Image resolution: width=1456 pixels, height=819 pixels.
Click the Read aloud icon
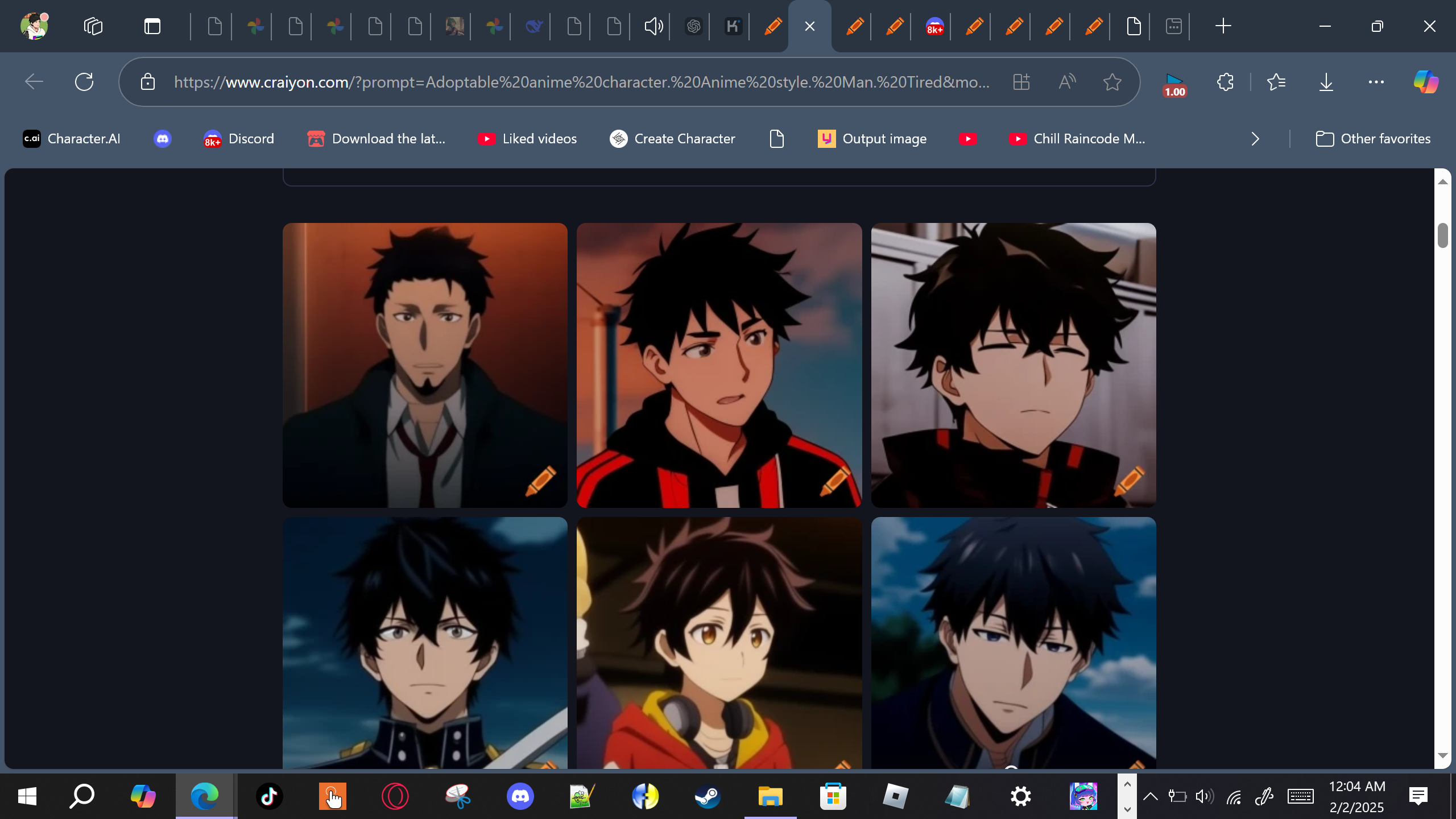1067,82
